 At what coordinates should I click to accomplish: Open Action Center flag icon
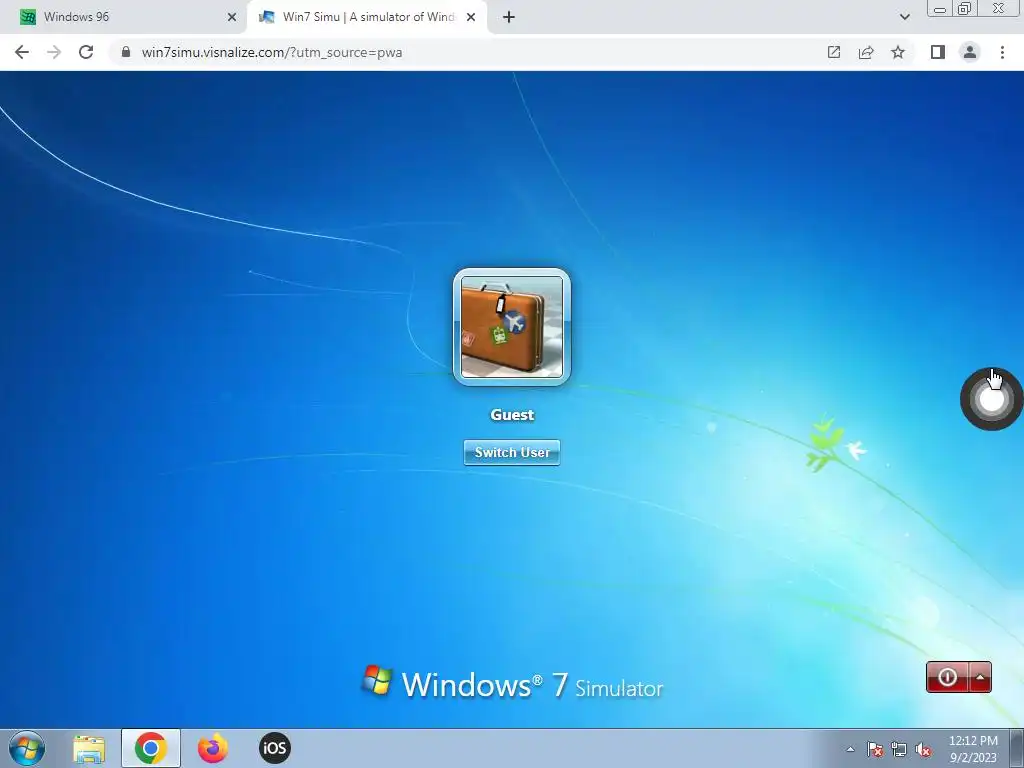pyautogui.click(x=875, y=750)
